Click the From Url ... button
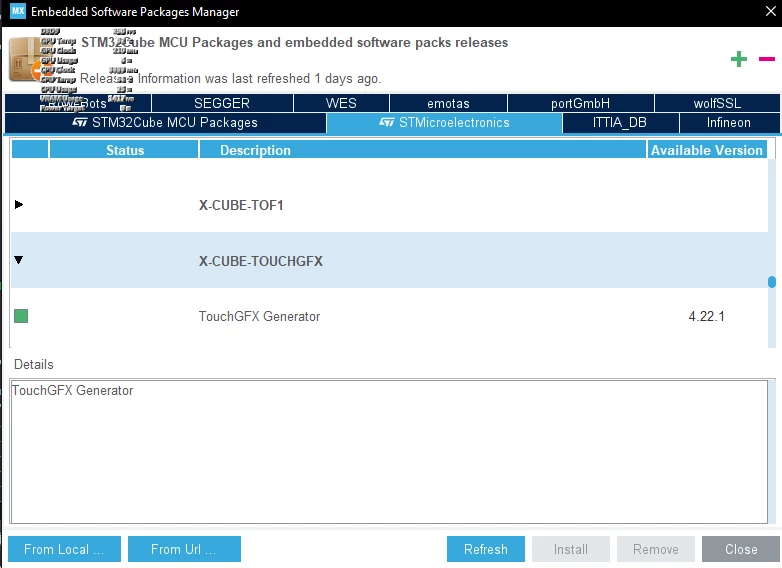 (x=184, y=549)
